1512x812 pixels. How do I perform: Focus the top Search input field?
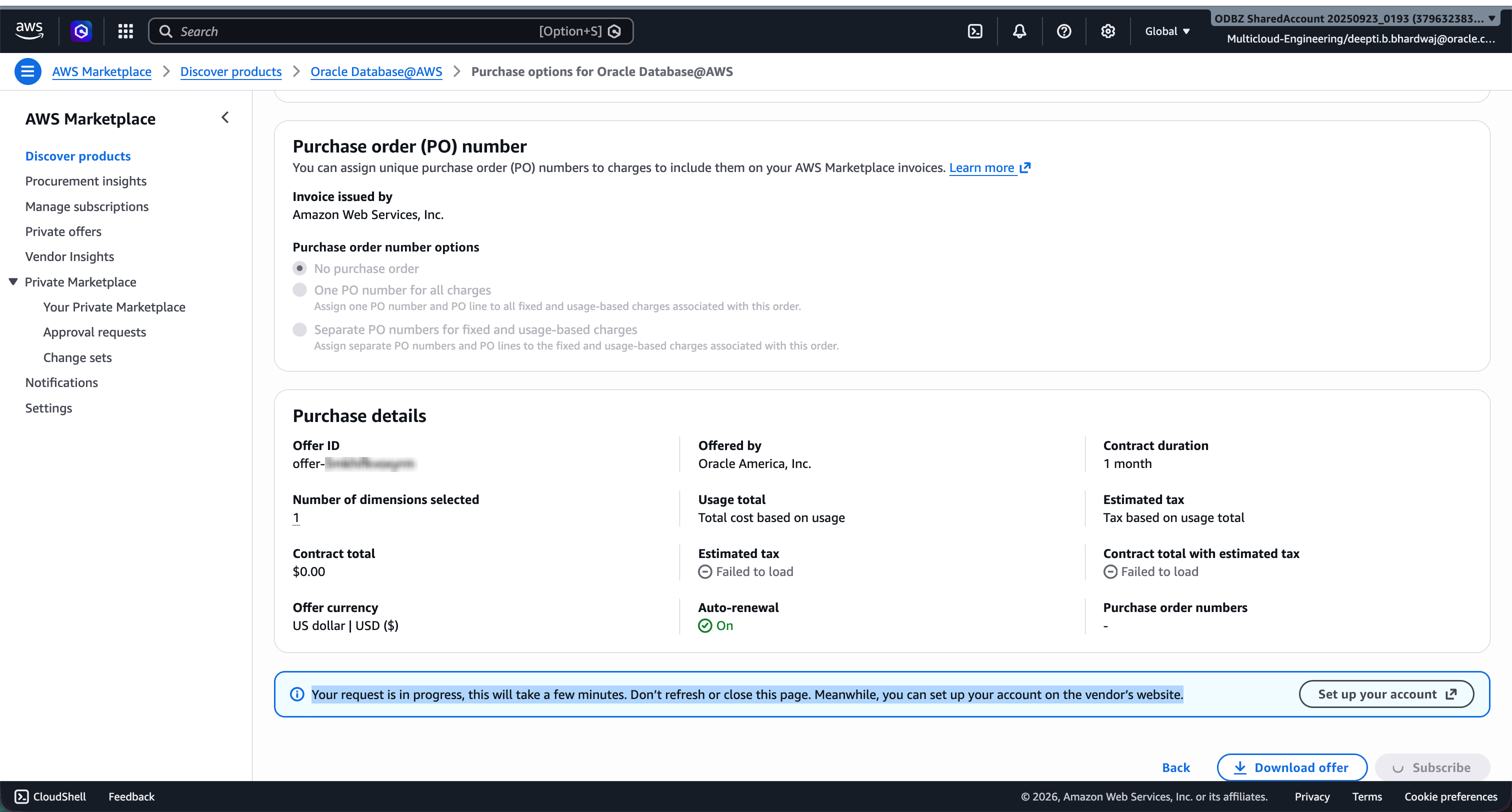[391, 31]
